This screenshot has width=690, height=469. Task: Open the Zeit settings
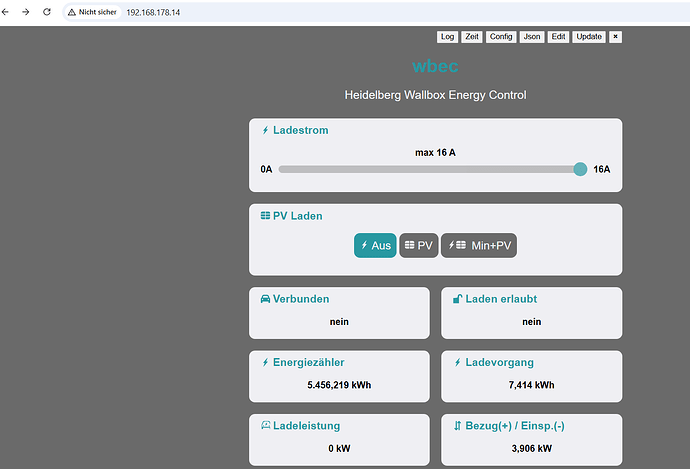(x=472, y=37)
